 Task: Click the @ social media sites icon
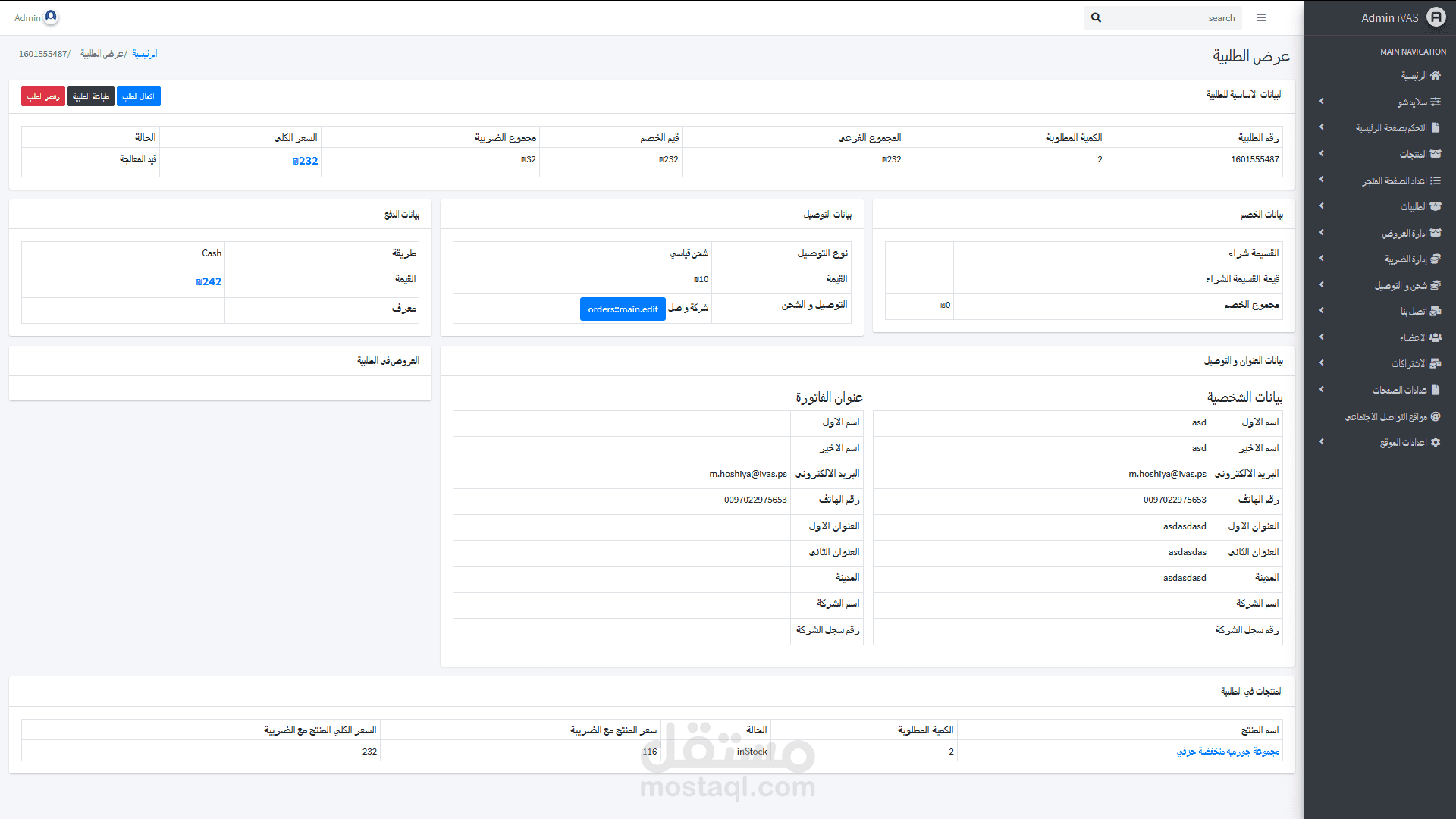(x=1435, y=416)
